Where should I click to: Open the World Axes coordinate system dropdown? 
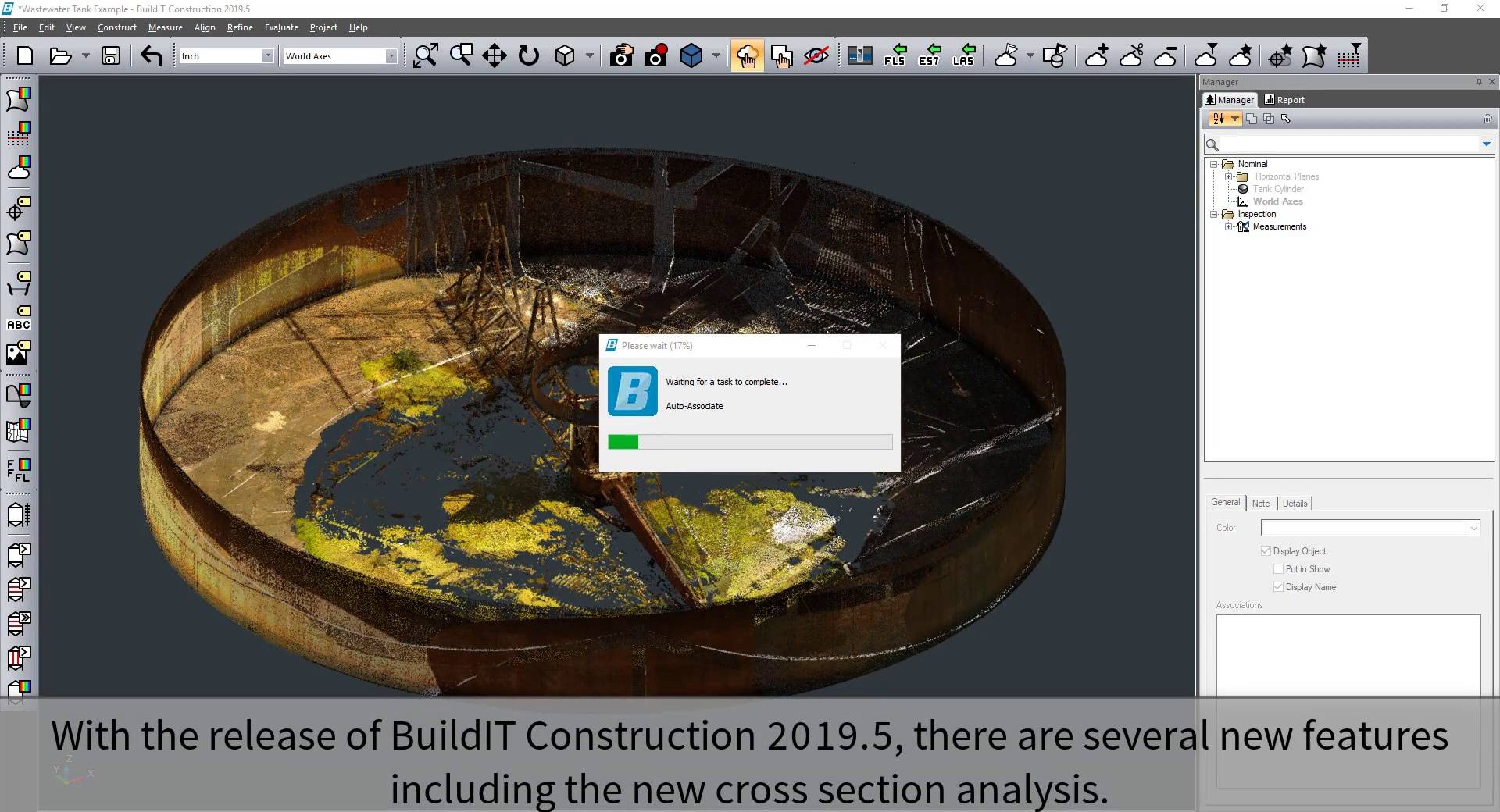(x=392, y=55)
